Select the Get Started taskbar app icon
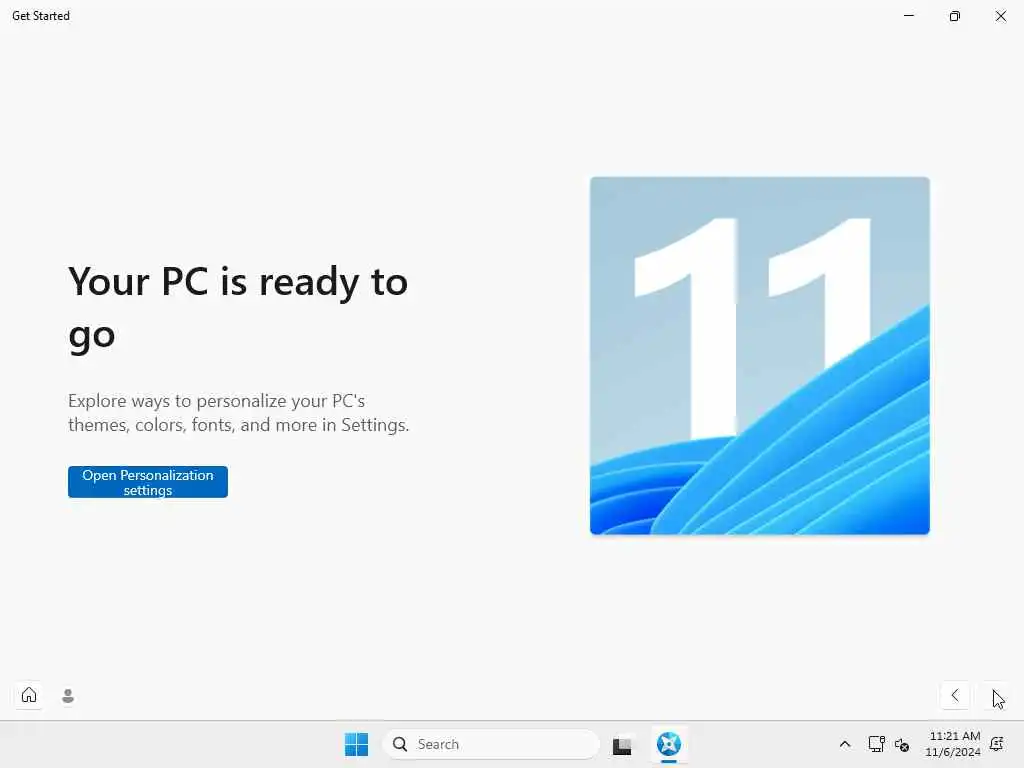 click(x=669, y=744)
